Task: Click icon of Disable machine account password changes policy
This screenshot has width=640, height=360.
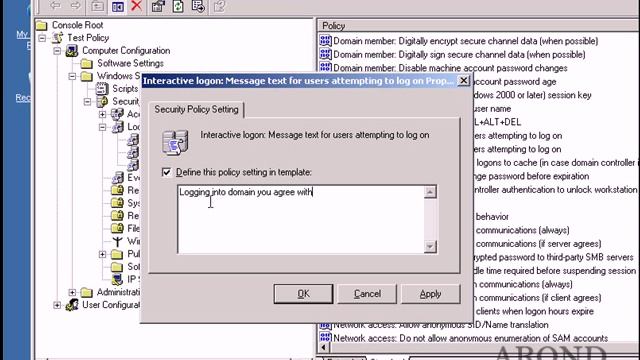Action: 325,67
